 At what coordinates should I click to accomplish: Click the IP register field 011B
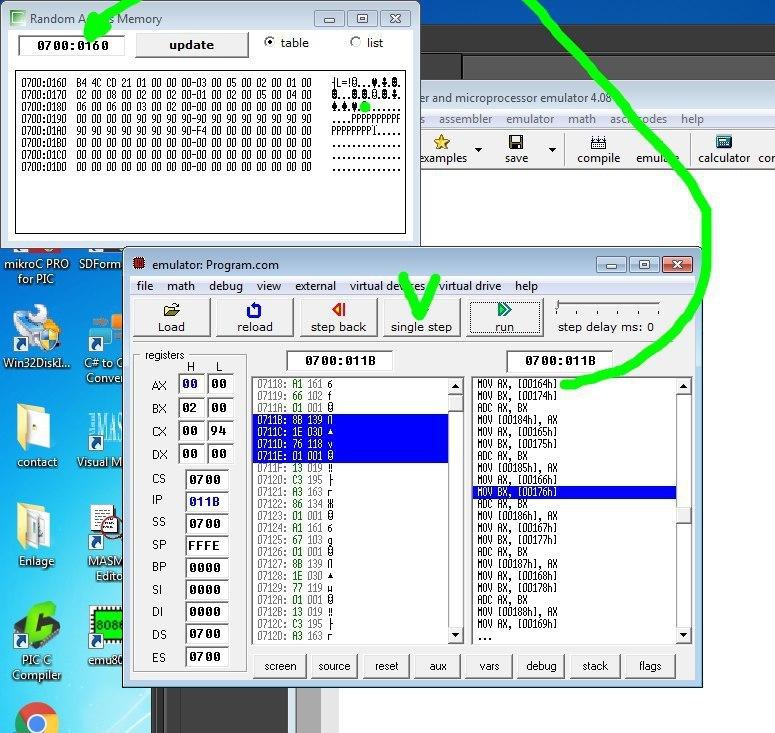(x=206, y=502)
